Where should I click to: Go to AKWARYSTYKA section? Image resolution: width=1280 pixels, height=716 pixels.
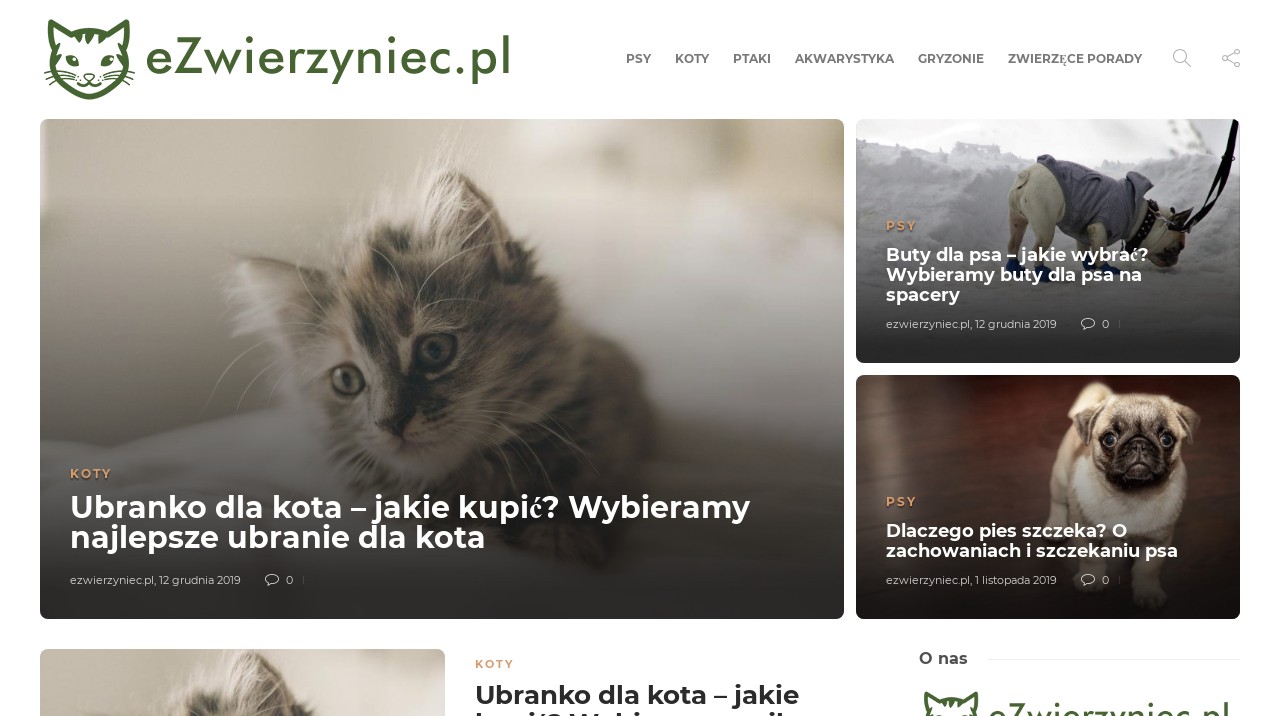click(844, 59)
